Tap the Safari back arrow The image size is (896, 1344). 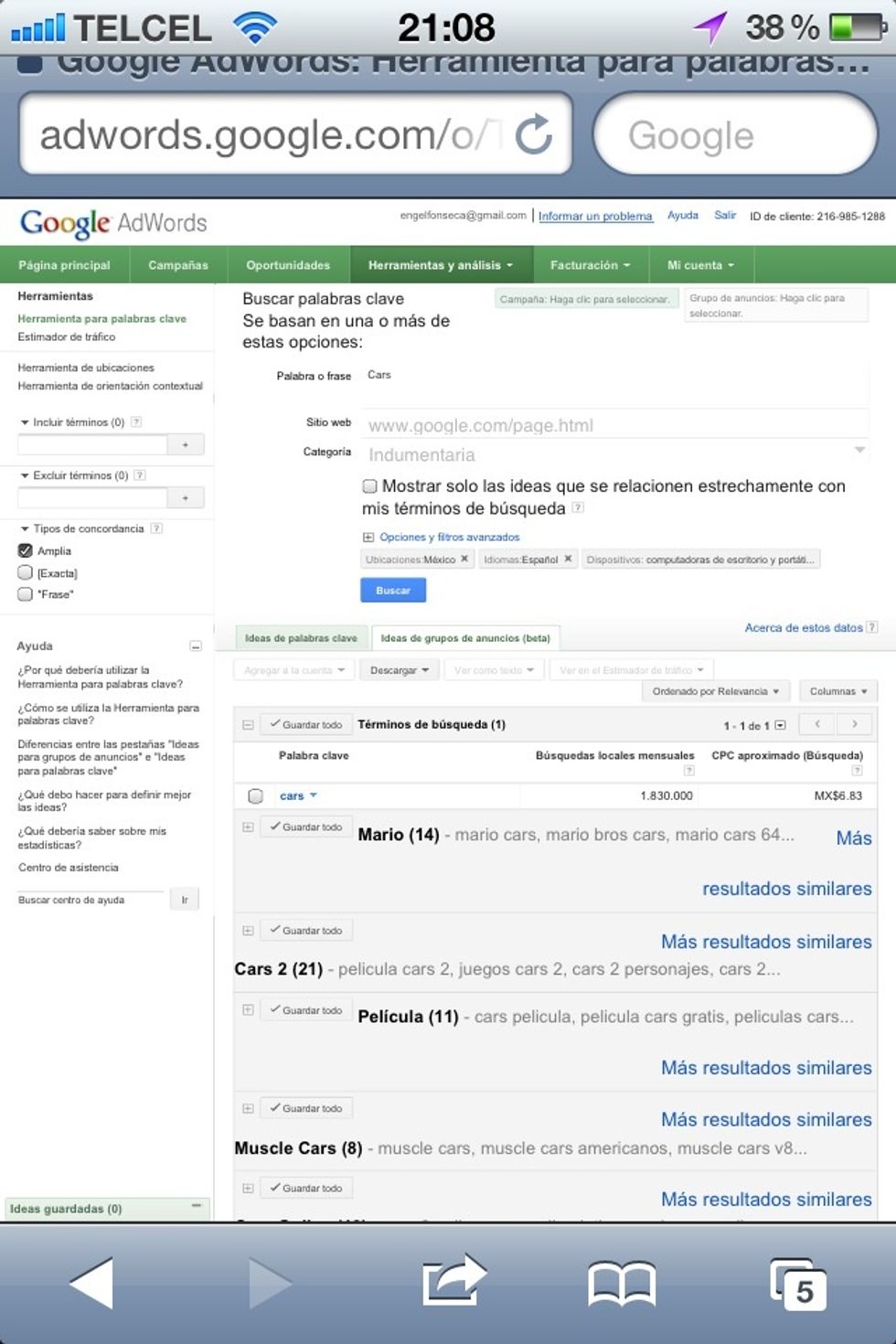(92, 1282)
